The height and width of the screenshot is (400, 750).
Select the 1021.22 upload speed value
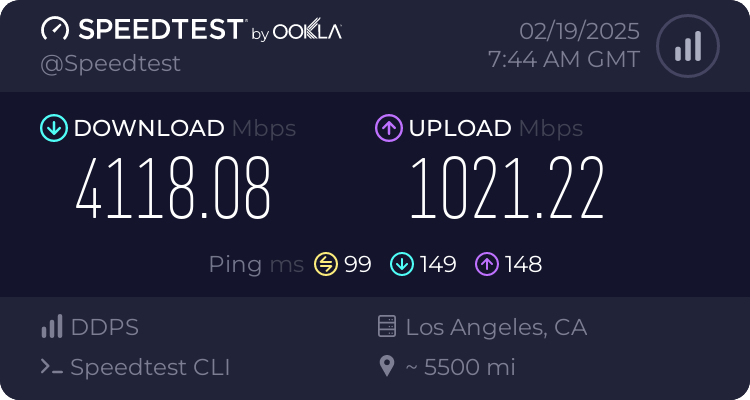[x=507, y=188]
